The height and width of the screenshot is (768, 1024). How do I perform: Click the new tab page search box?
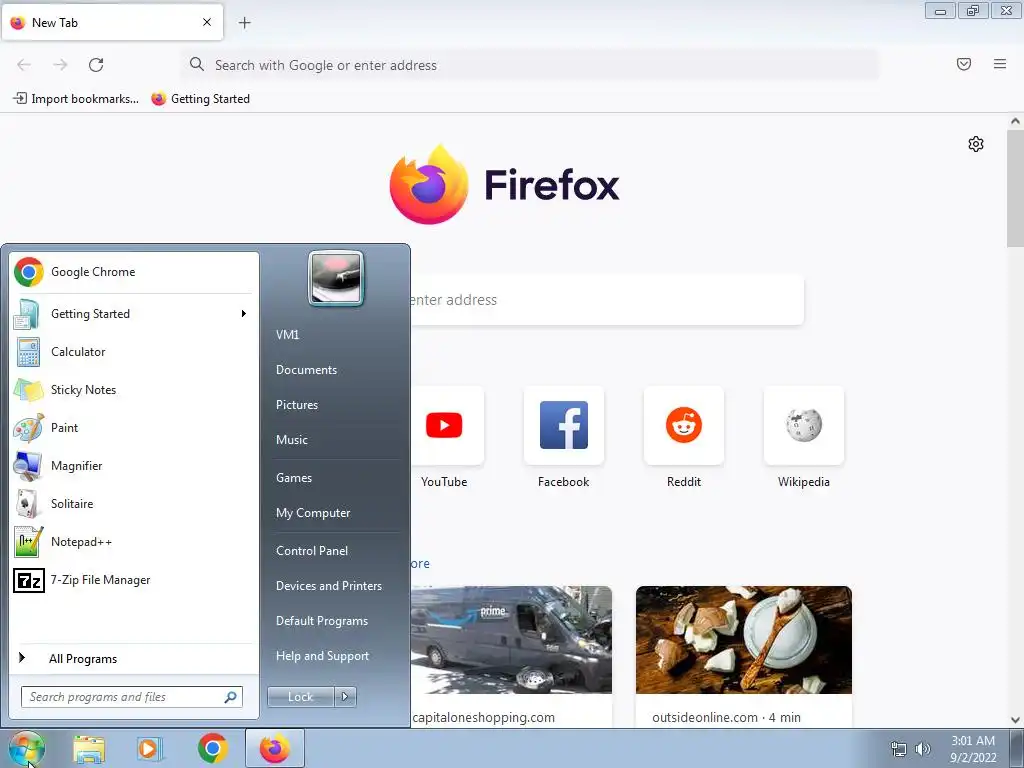[607, 300]
